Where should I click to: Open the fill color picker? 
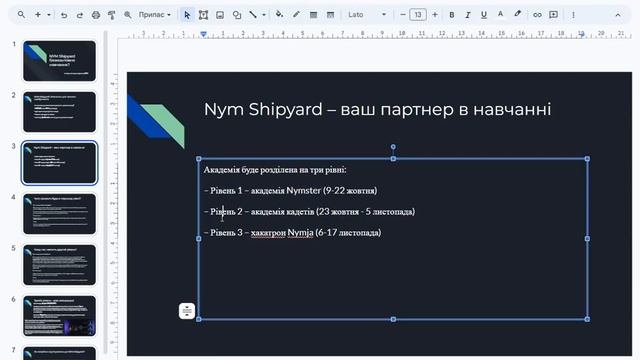click(279, 15)
